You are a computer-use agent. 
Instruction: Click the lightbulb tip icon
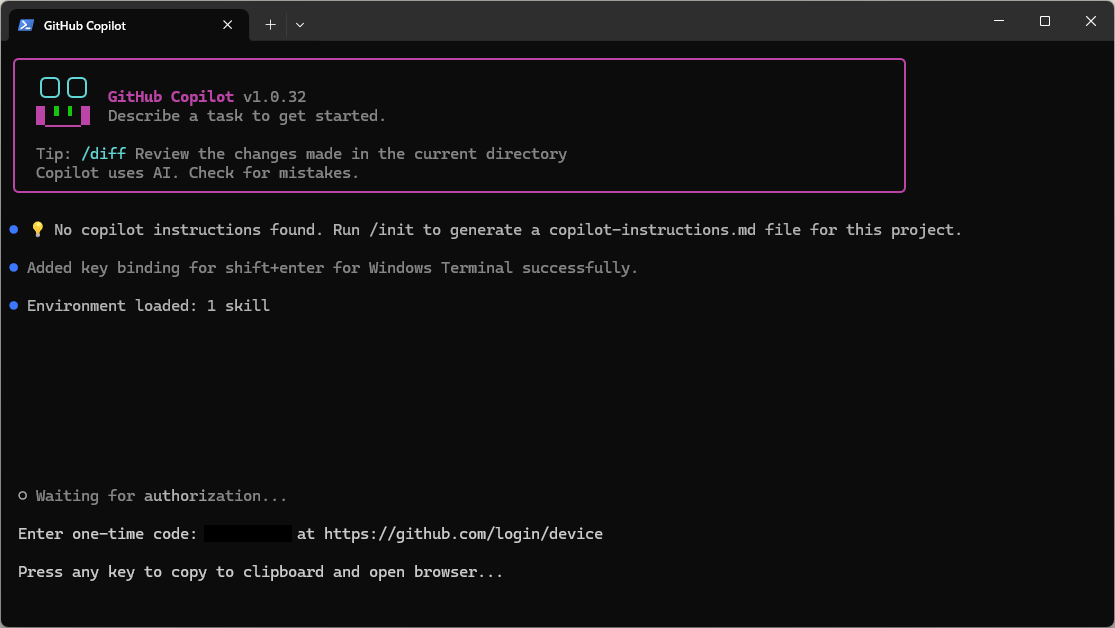coord(38,230)
